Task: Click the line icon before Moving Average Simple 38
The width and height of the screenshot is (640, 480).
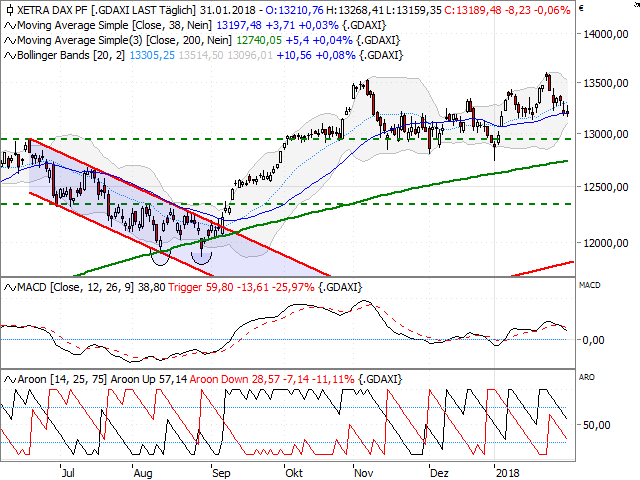Action: point(10,25)
